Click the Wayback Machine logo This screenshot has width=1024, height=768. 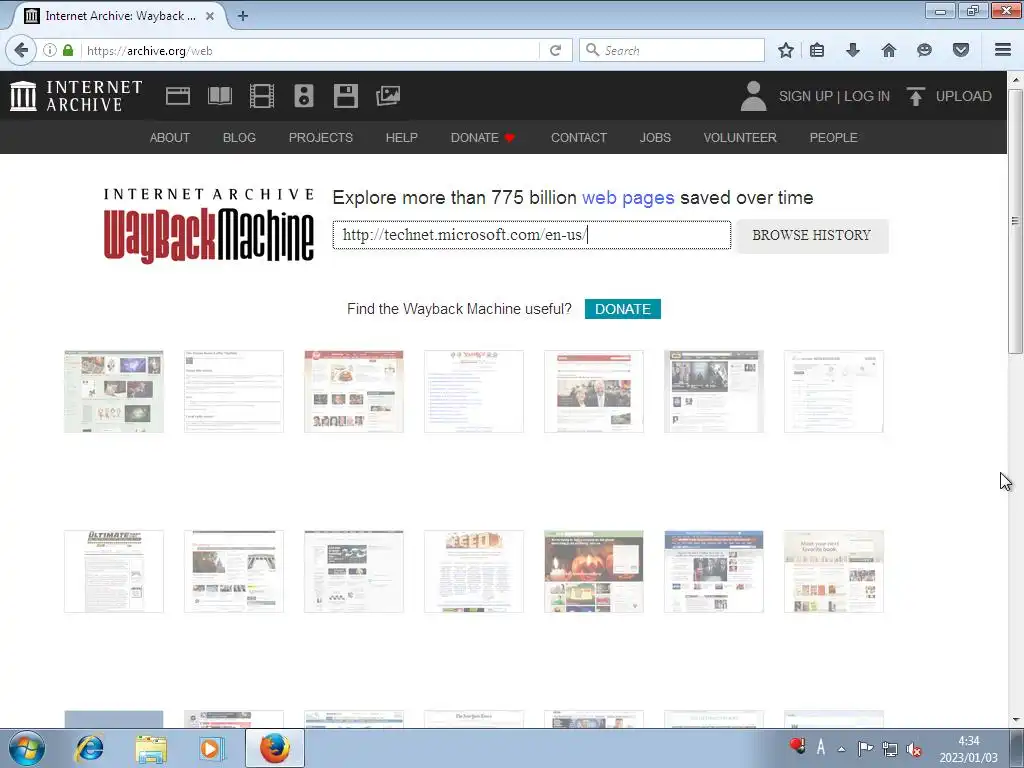click(209, 225)
